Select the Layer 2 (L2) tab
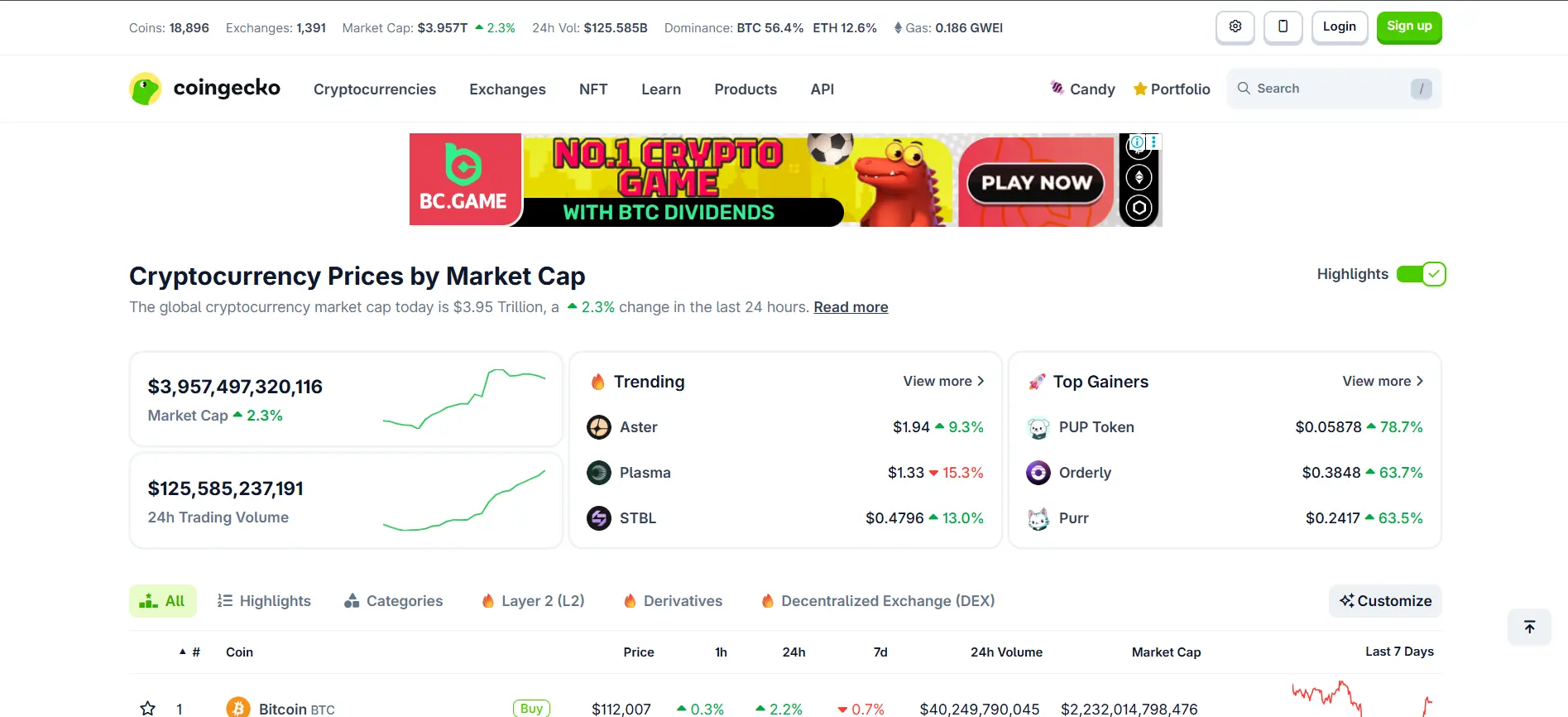 coord(533,601)
